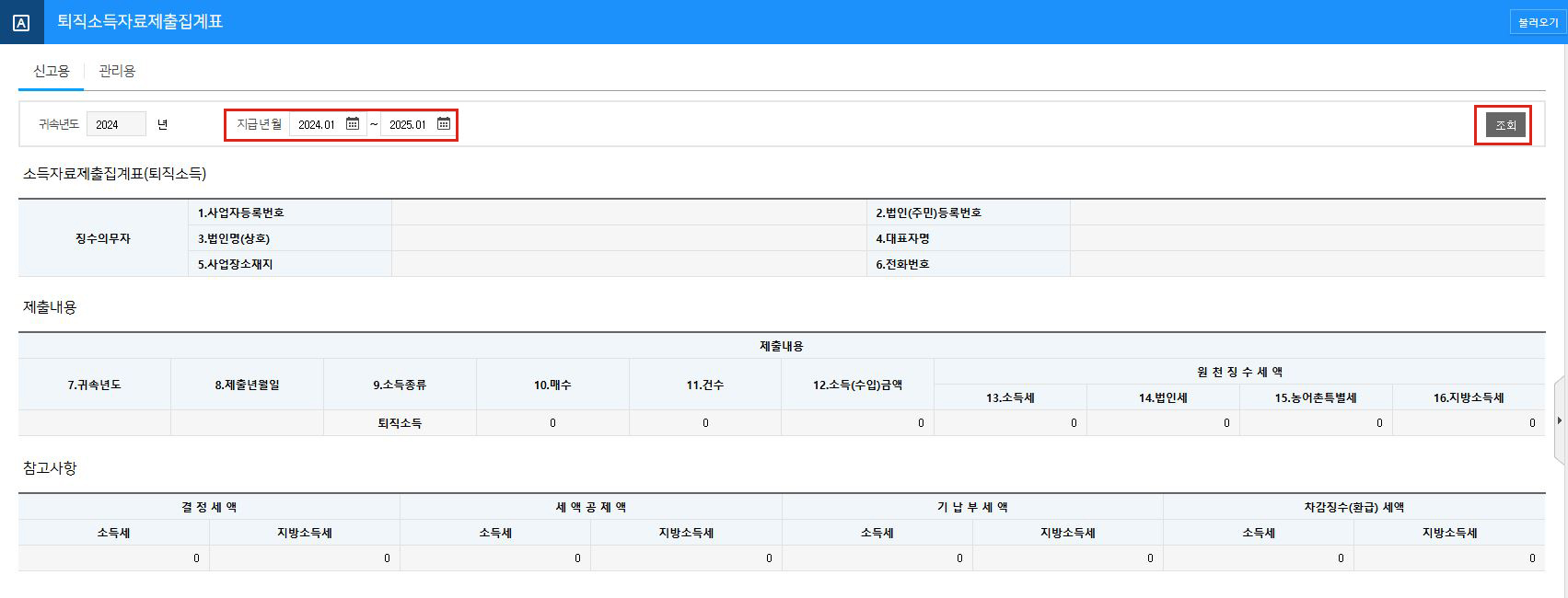Open calendar for end payment month 2025.01
The image size is (1568, 598).
[444, 123]
